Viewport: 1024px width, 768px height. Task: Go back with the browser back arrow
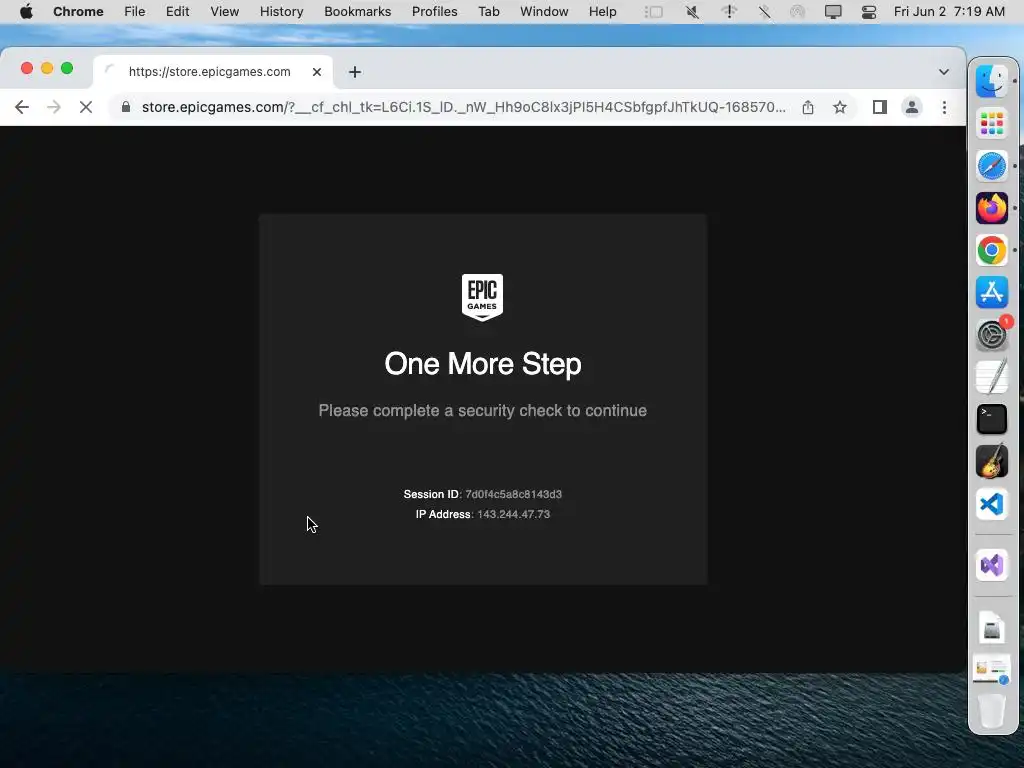pyautogui.click(x=22, y=107)
